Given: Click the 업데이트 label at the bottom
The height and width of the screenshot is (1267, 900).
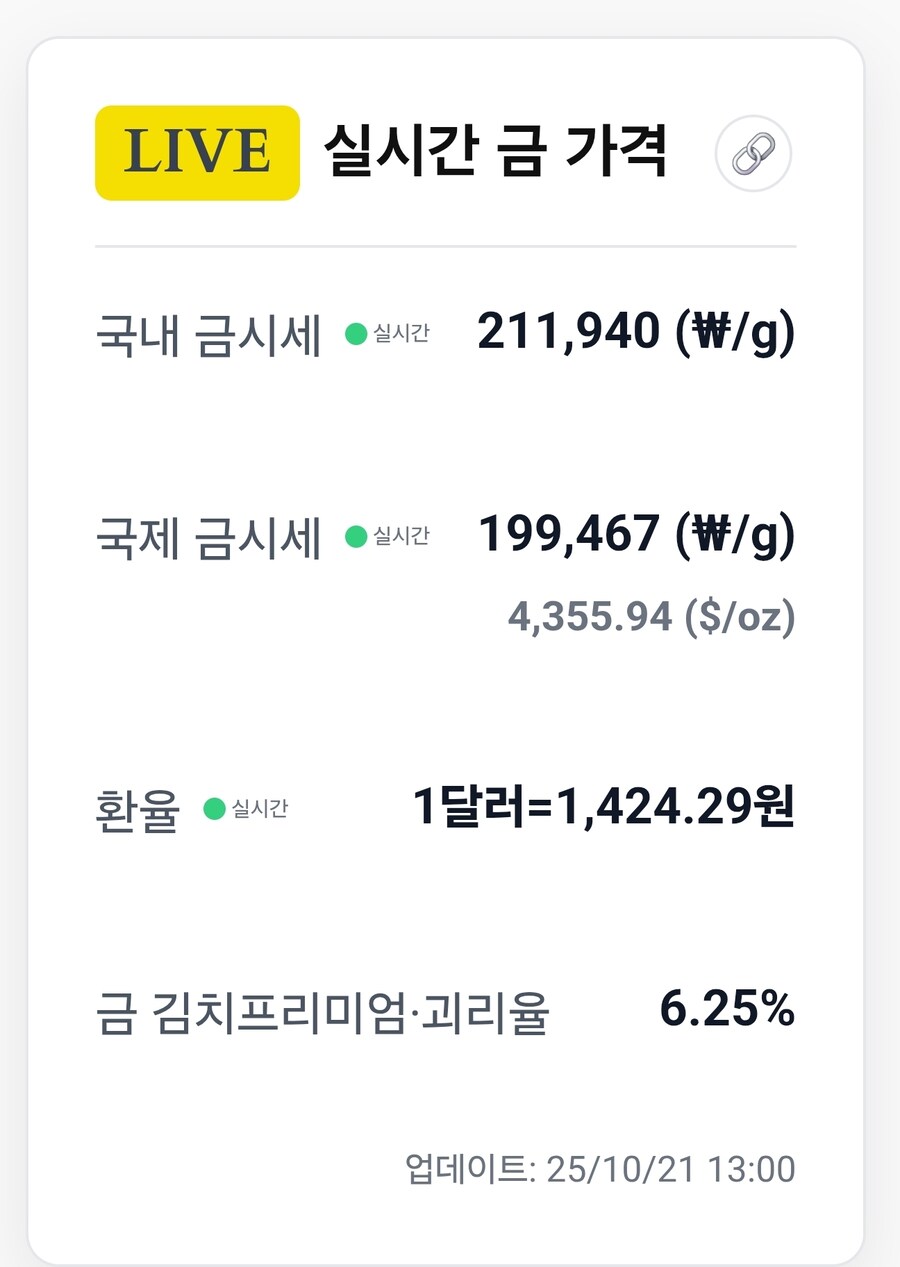Looking at the screenshot, I should 470,1168.
